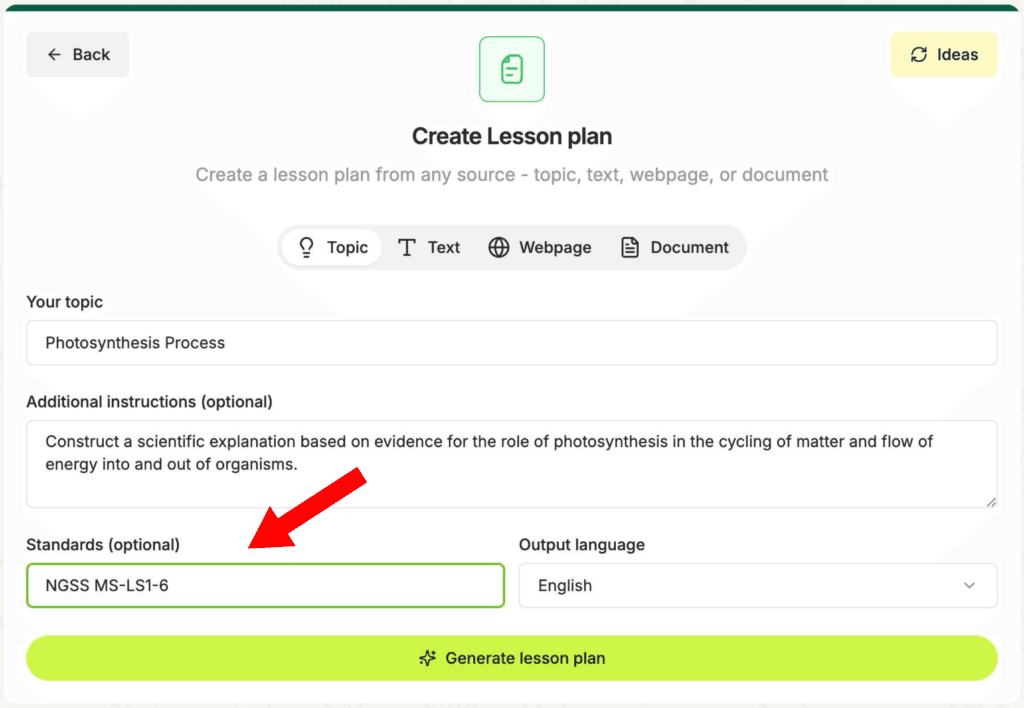This screenshot has height=708, width=1024.
Task: Click the T icon for Text source
Action: point(407,248)
